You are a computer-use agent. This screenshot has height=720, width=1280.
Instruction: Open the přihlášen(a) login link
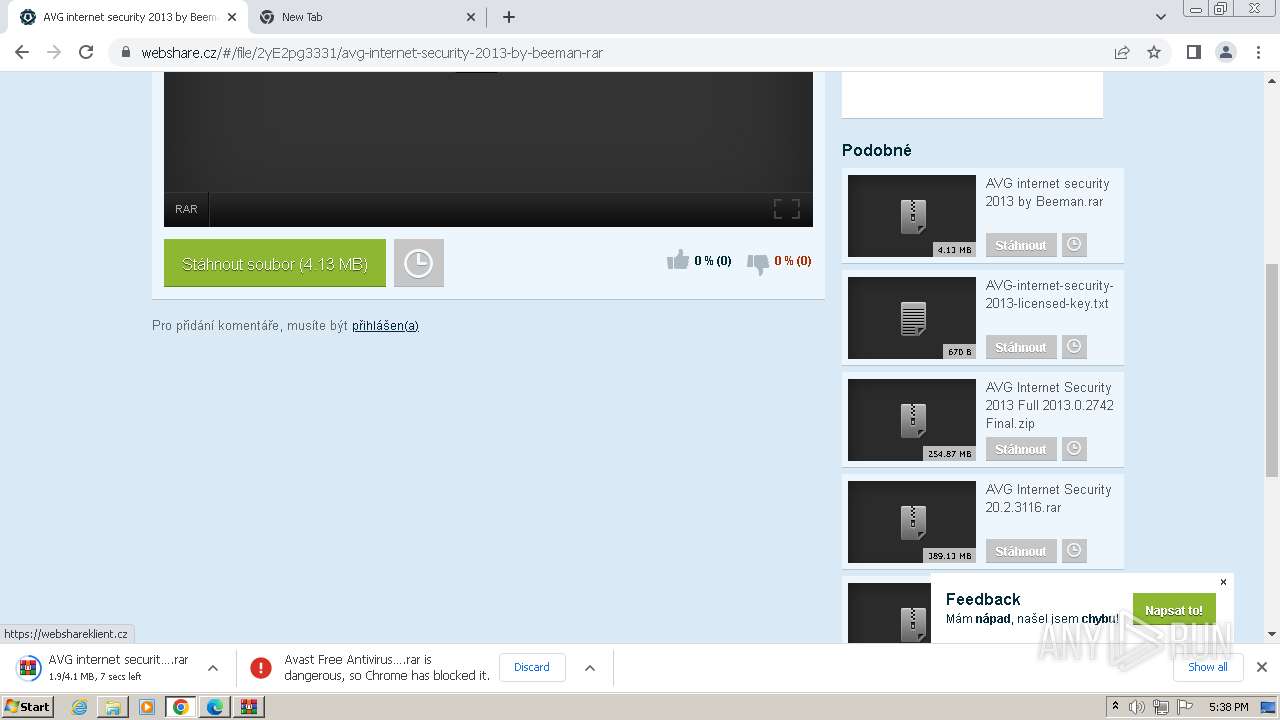point(385,326)
